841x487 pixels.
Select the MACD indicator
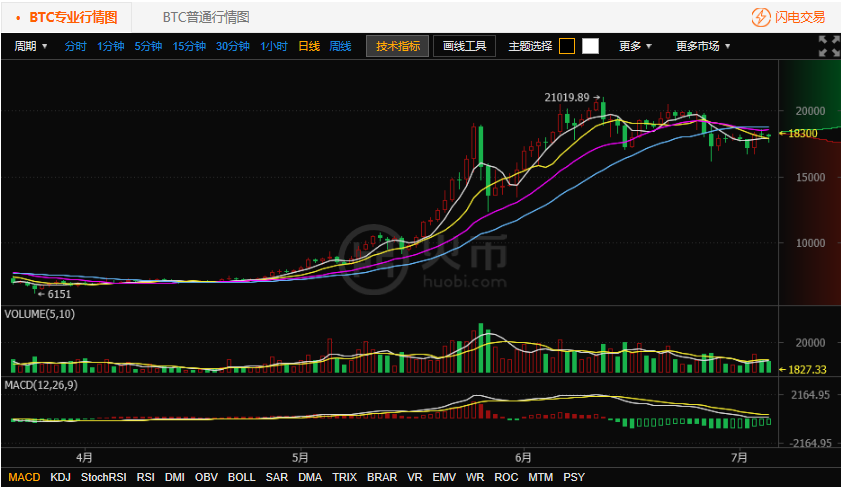[24, 477]
